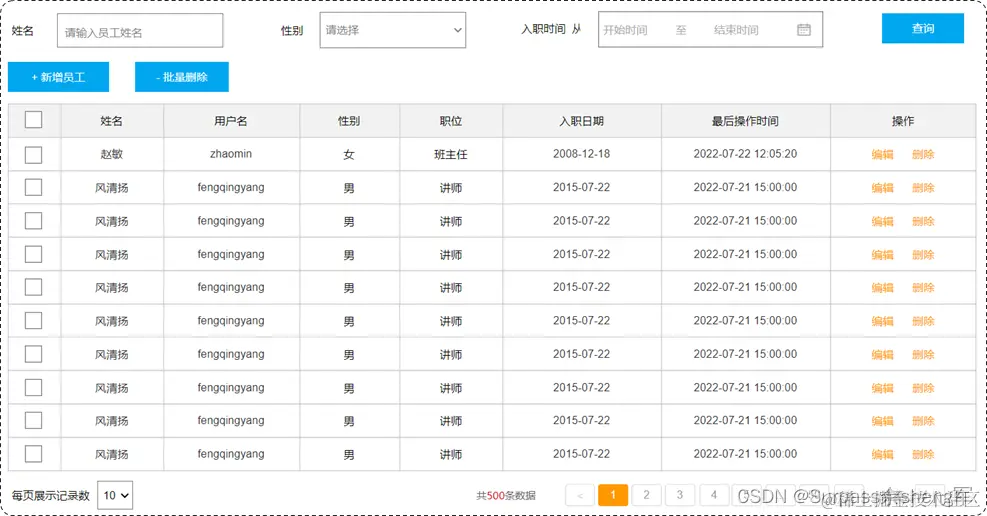Click the 开始时间 start date field
This screenshot has height=516, width=987.
tap(625, 30)
